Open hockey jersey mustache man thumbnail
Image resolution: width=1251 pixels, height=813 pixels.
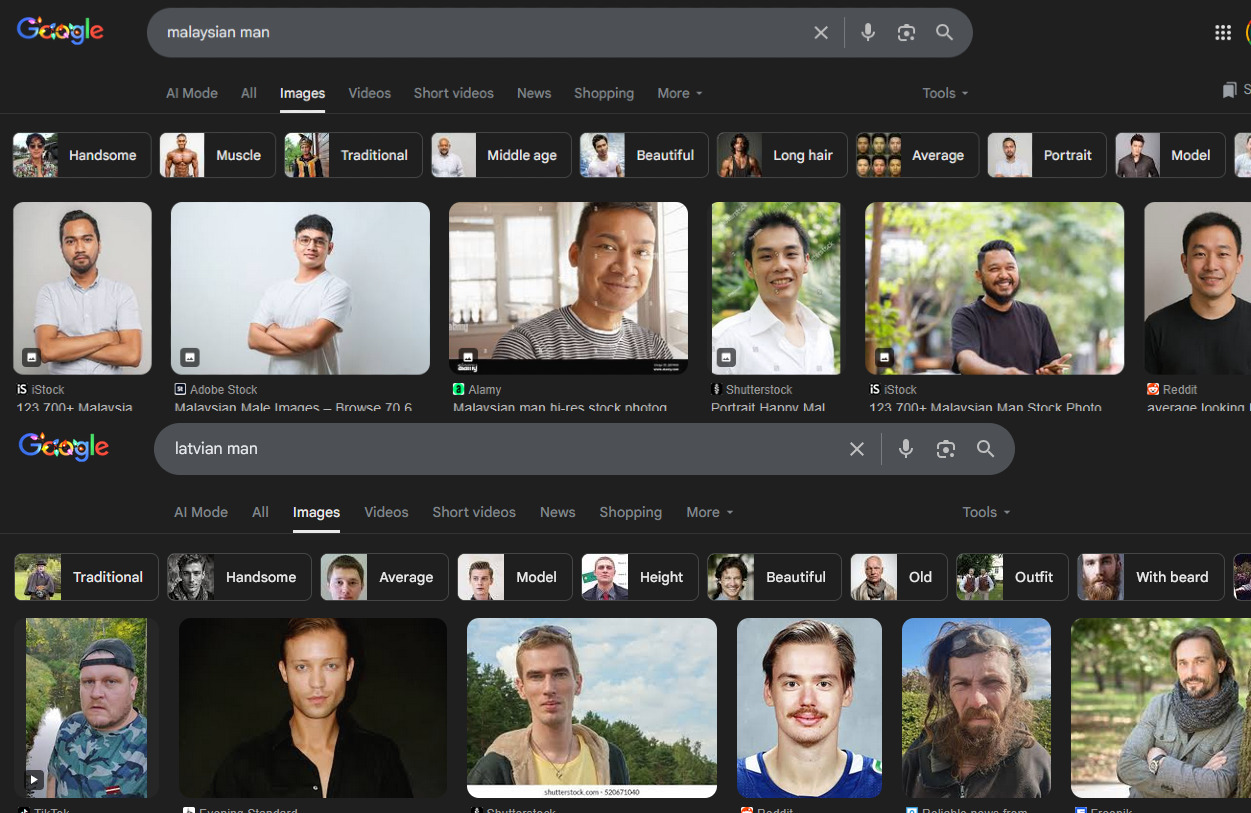coord(809,708)
